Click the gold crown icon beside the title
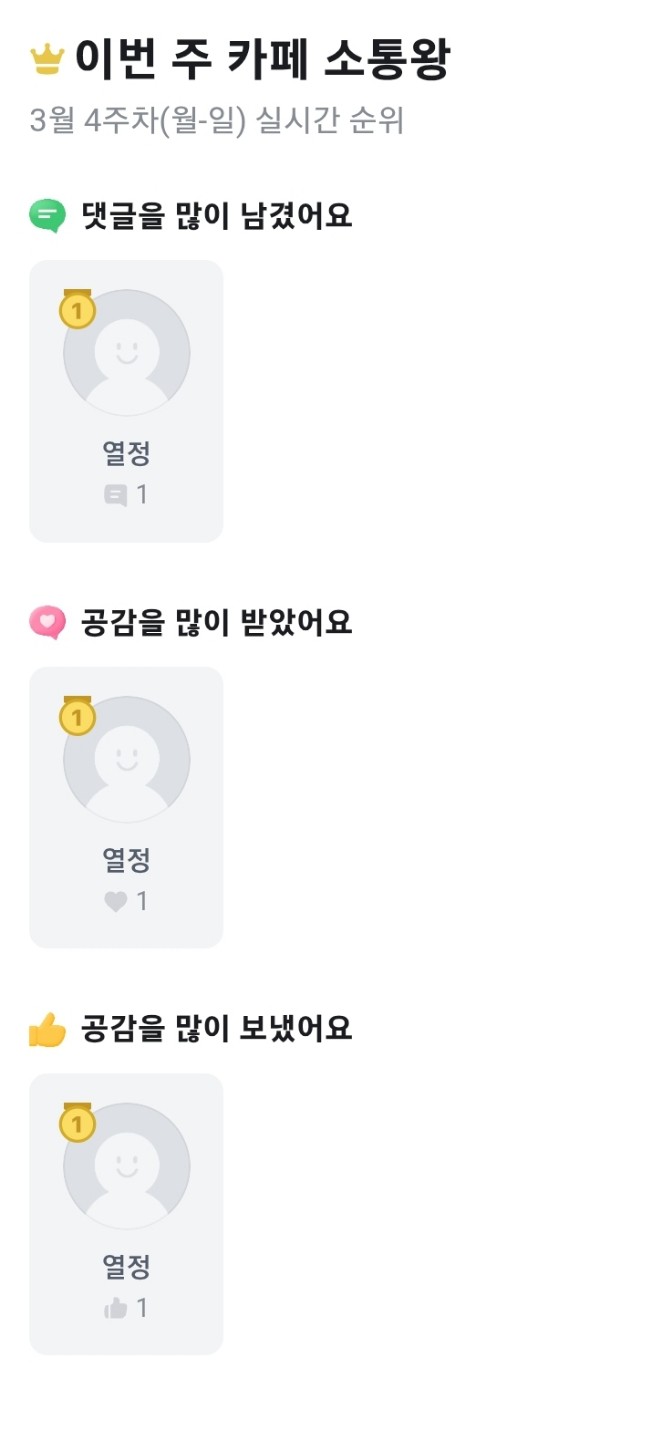 click(47, 60)
